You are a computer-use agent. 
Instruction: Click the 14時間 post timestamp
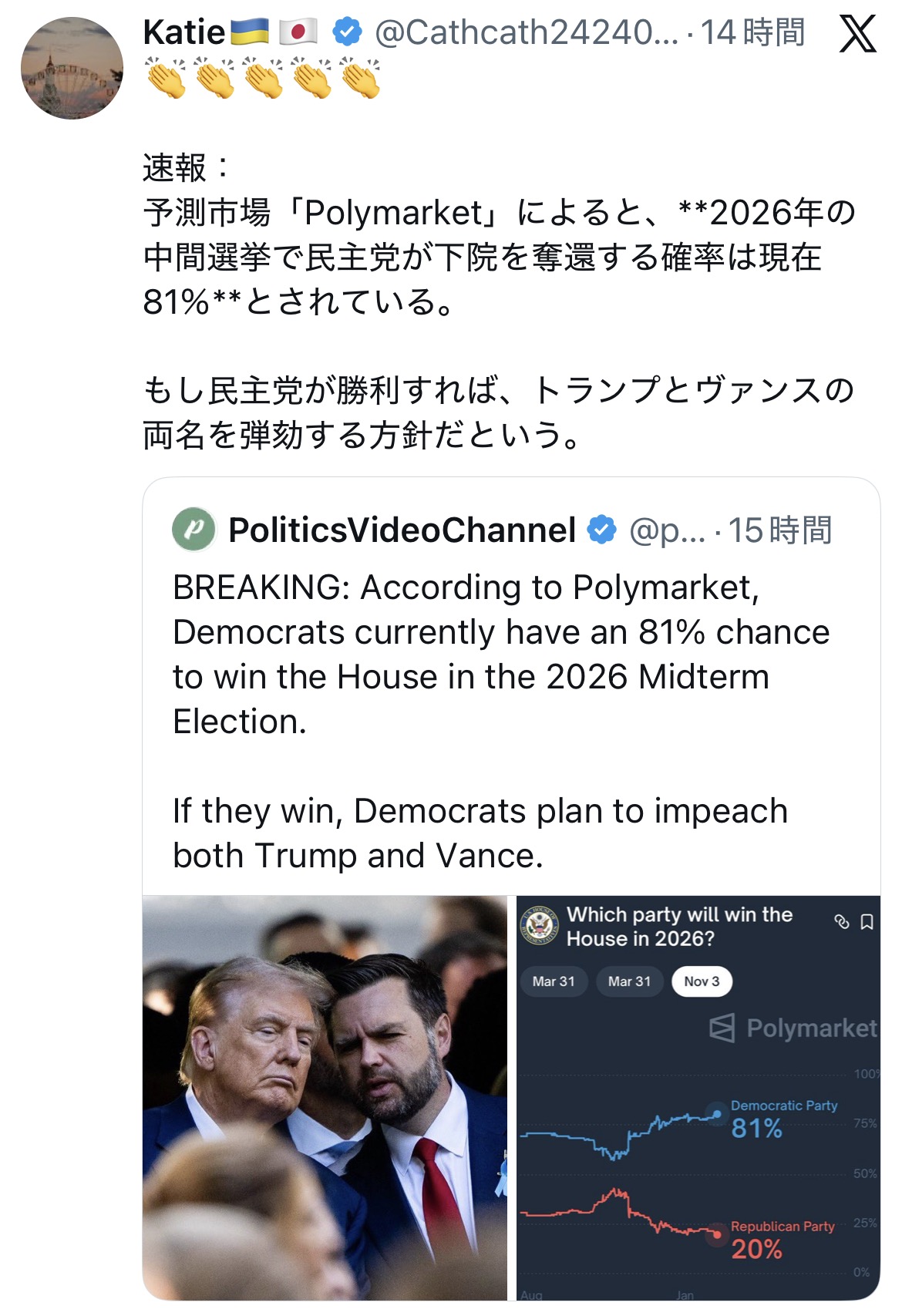752,32
